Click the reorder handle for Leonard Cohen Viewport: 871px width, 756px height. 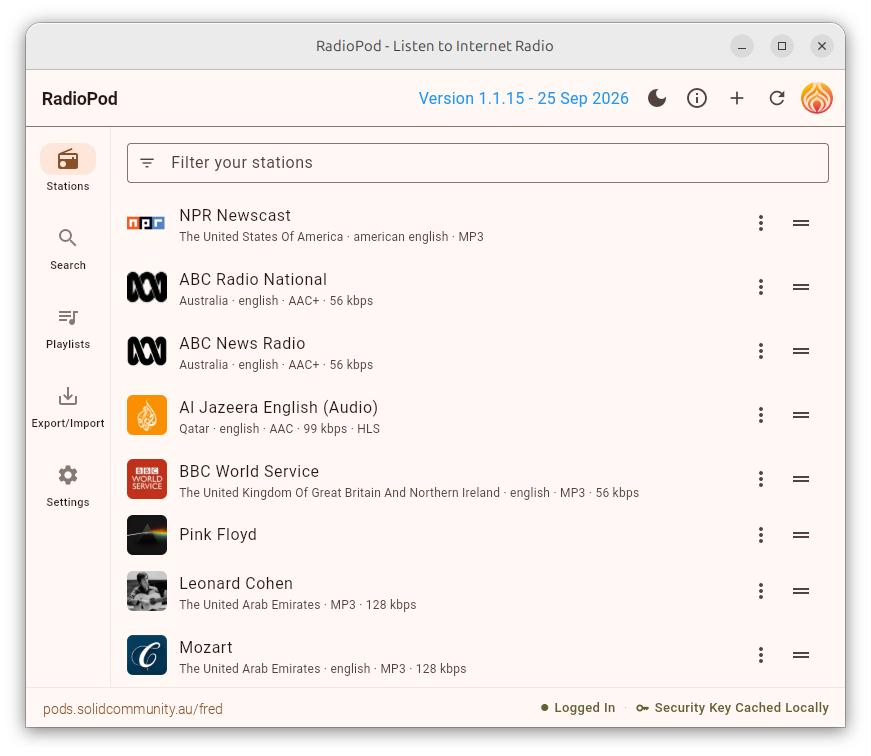800,591
